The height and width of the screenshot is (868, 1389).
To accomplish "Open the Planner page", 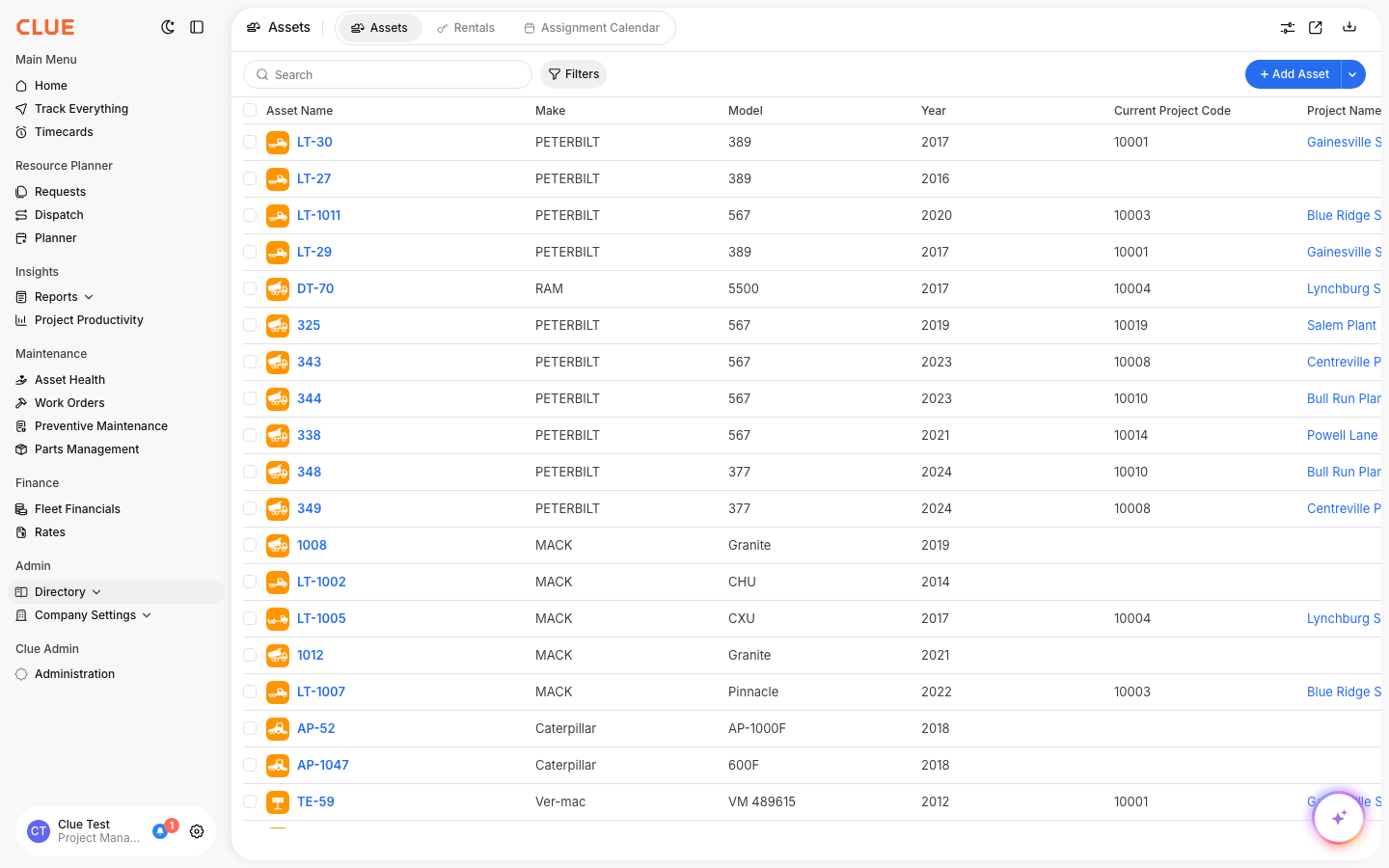I will pyautogui.click(x=56, y=238).
